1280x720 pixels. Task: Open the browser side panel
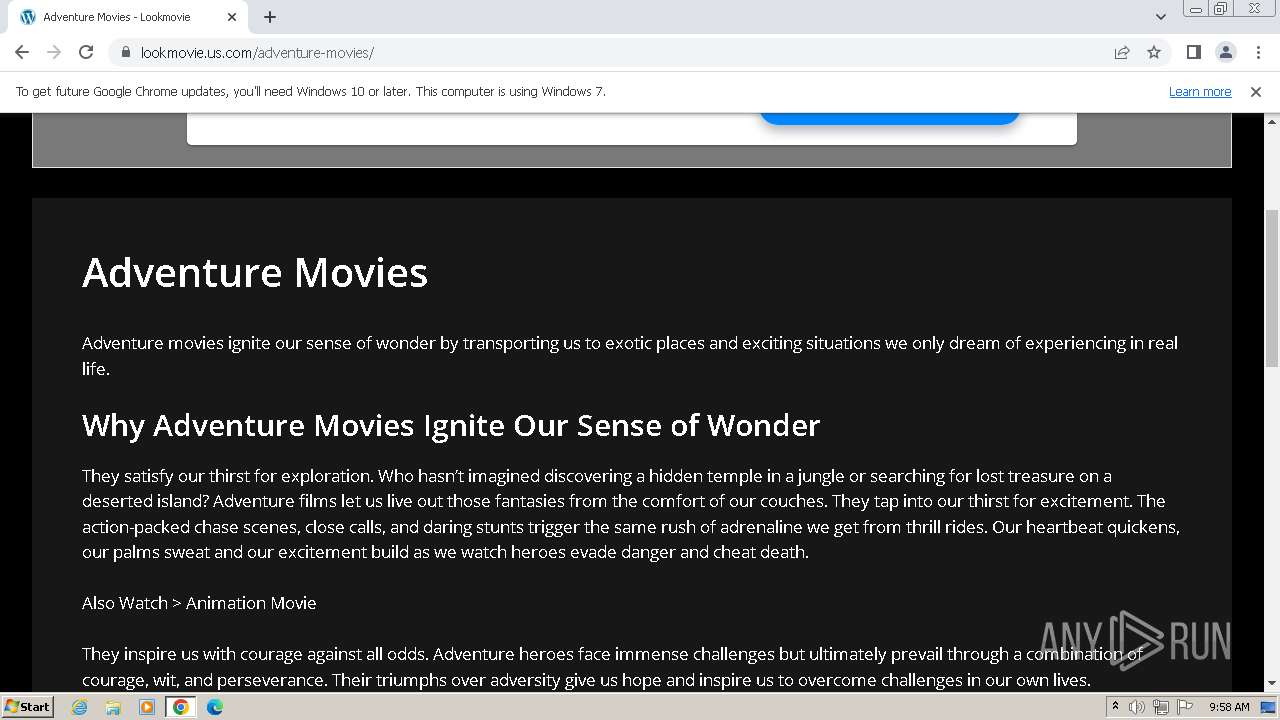[1193, 52]
